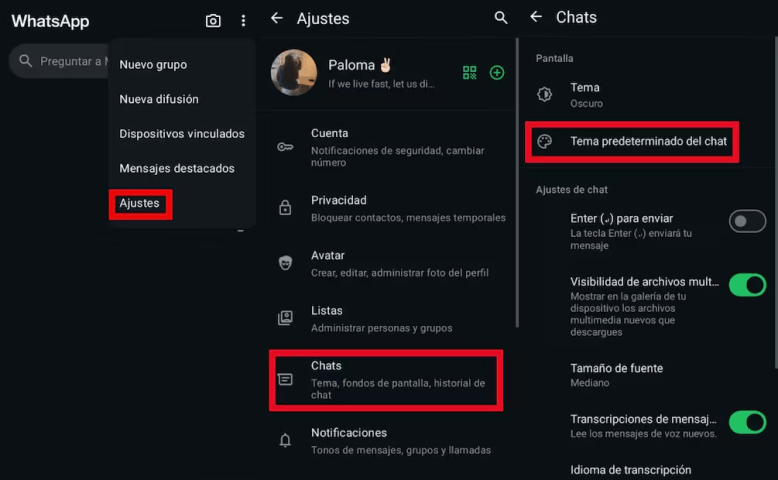
Task: Turn off Transcripciones de mensajes switch
Action: point(747,422)
